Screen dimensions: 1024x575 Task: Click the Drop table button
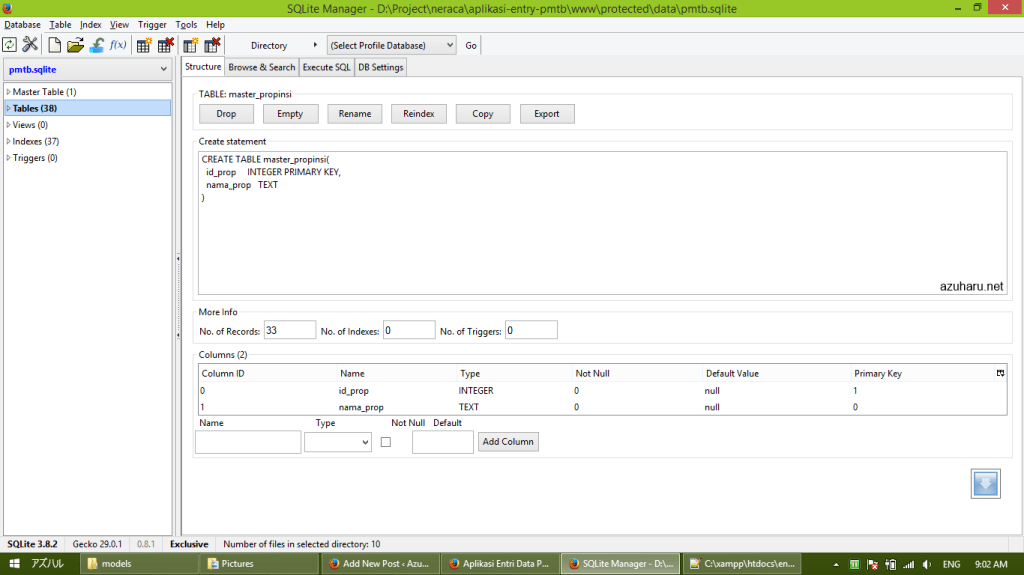pyautogui.click(x=226, y=114)
